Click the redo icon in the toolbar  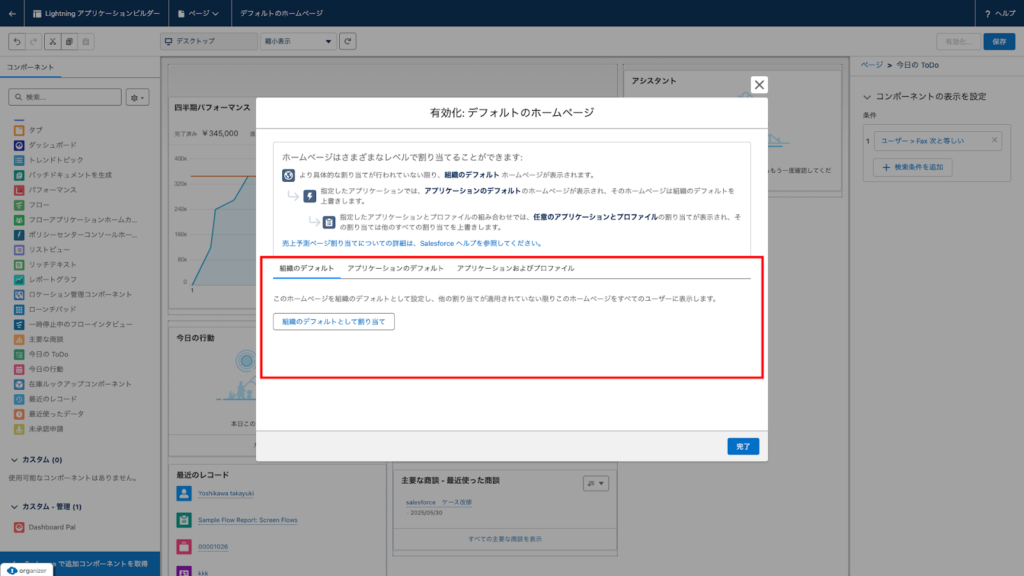[x=33, y=42]
